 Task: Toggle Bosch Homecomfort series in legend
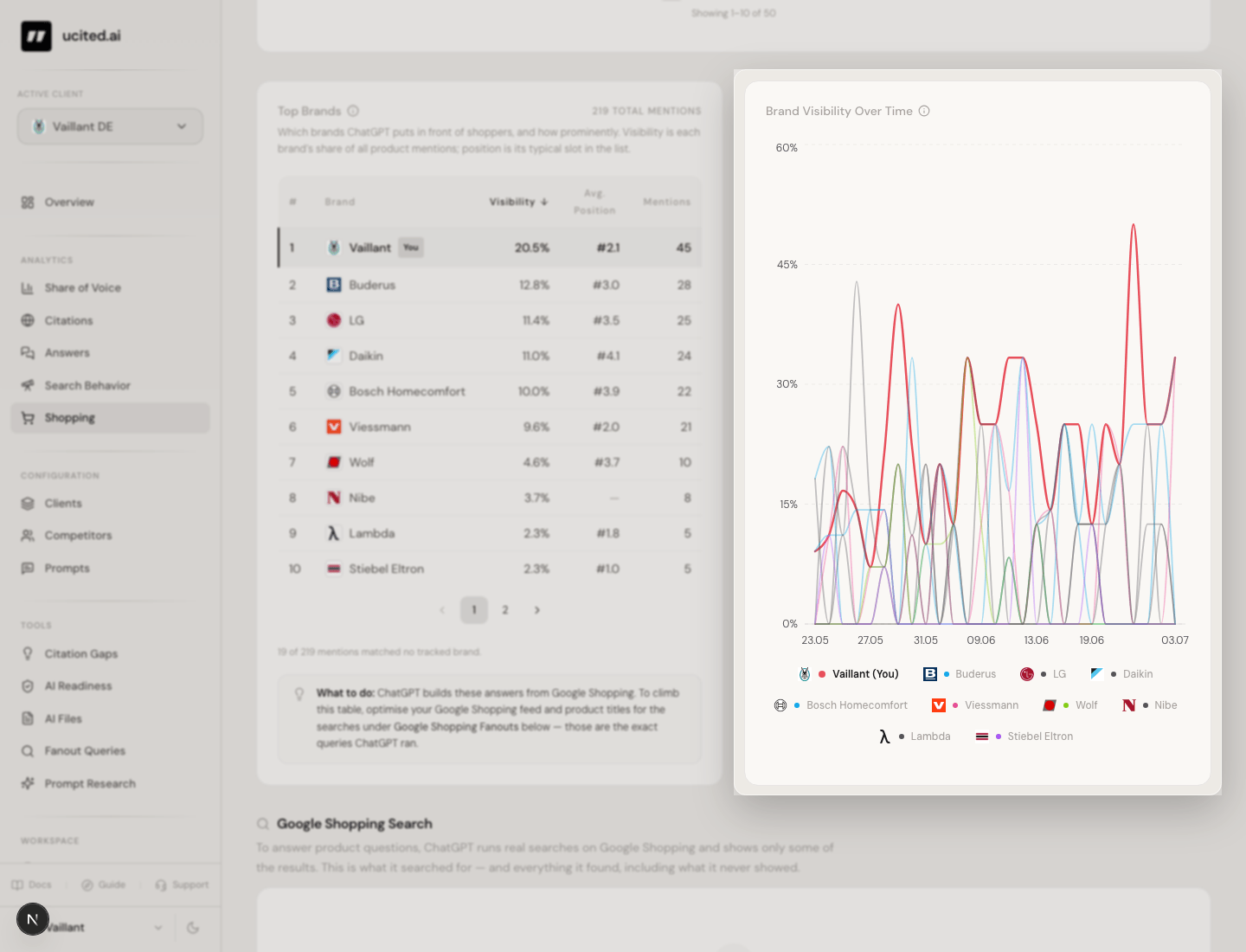click(x=841, y=705)
